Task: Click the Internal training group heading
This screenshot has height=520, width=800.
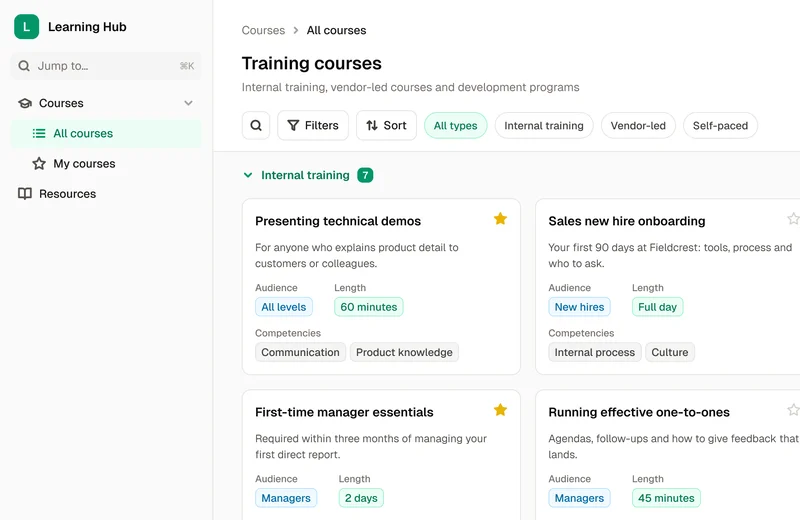Action: (305, 175)
